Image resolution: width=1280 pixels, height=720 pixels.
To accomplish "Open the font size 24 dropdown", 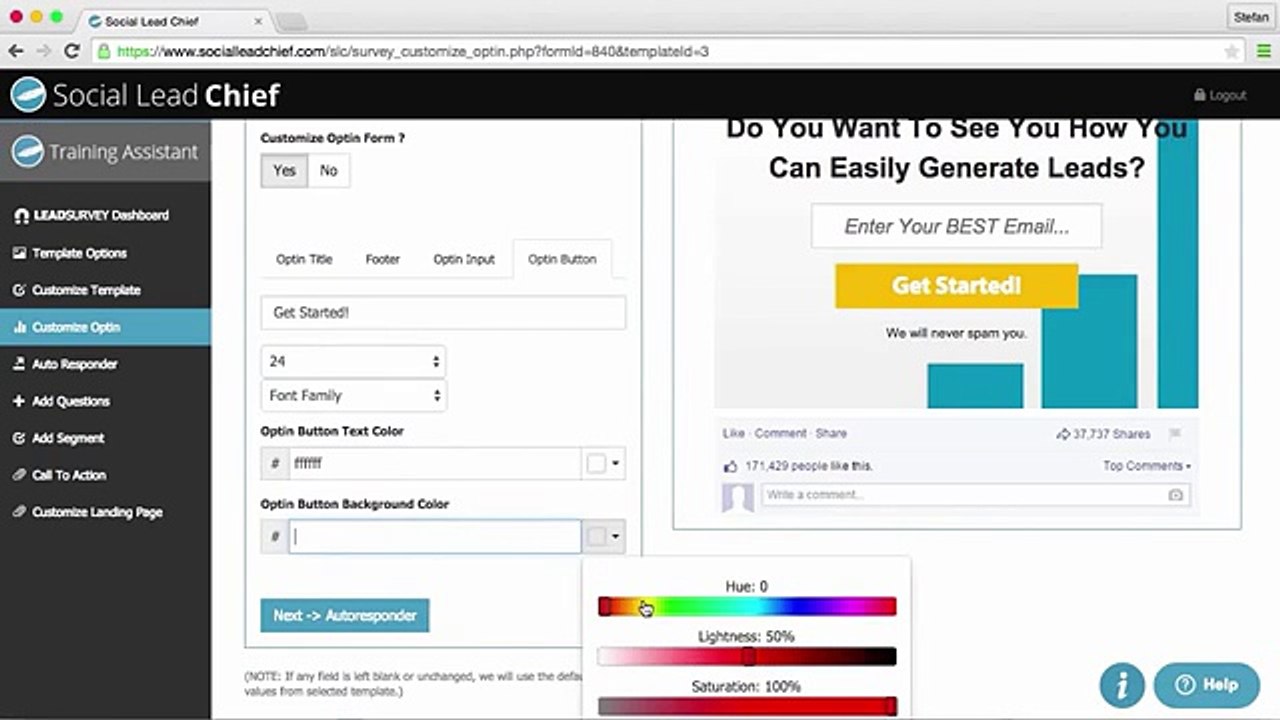I will (353, 361).
